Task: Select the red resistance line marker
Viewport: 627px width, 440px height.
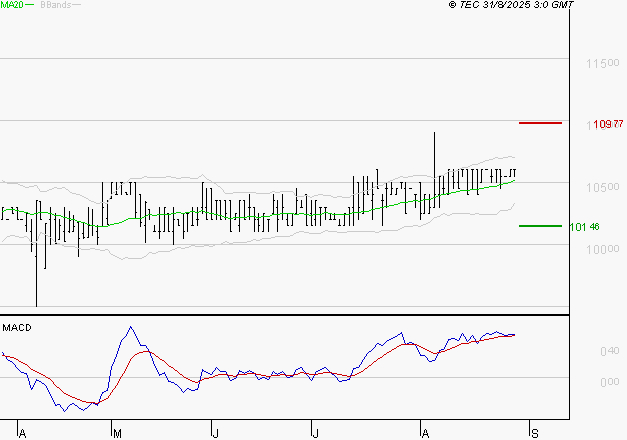Action: (x=540, y=123)
